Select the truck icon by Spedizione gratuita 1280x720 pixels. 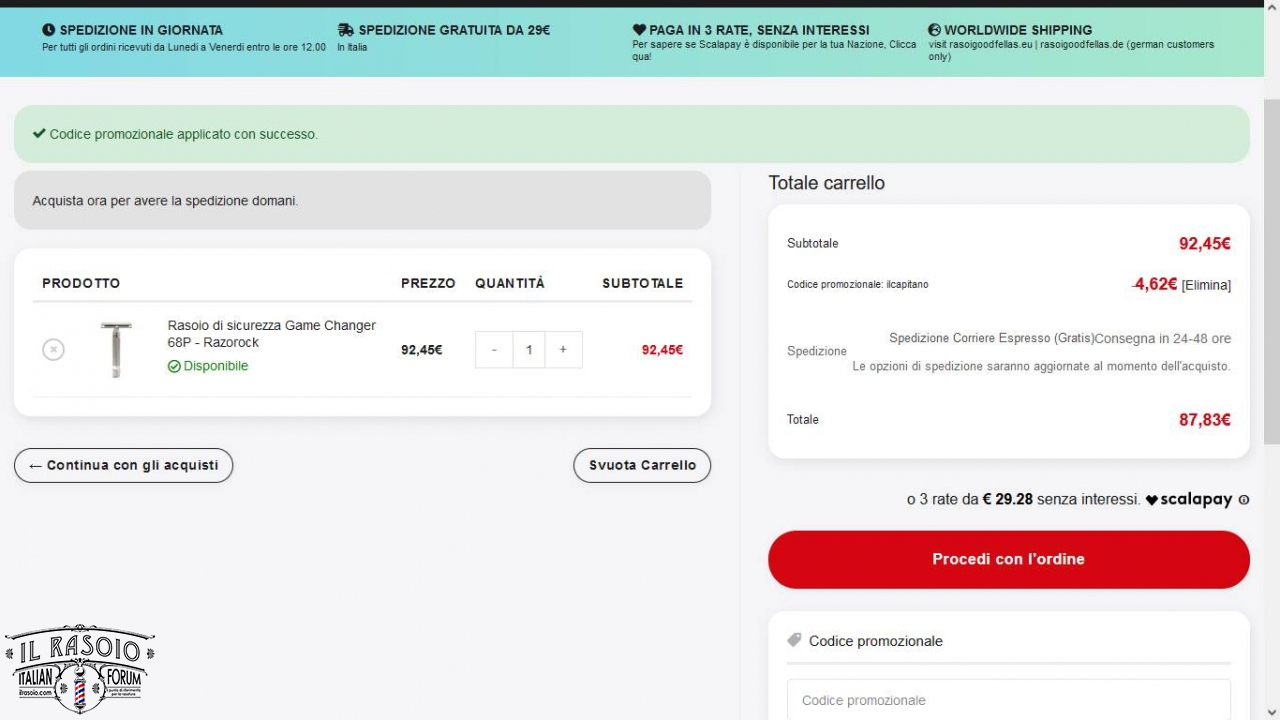tap(346, 30)
